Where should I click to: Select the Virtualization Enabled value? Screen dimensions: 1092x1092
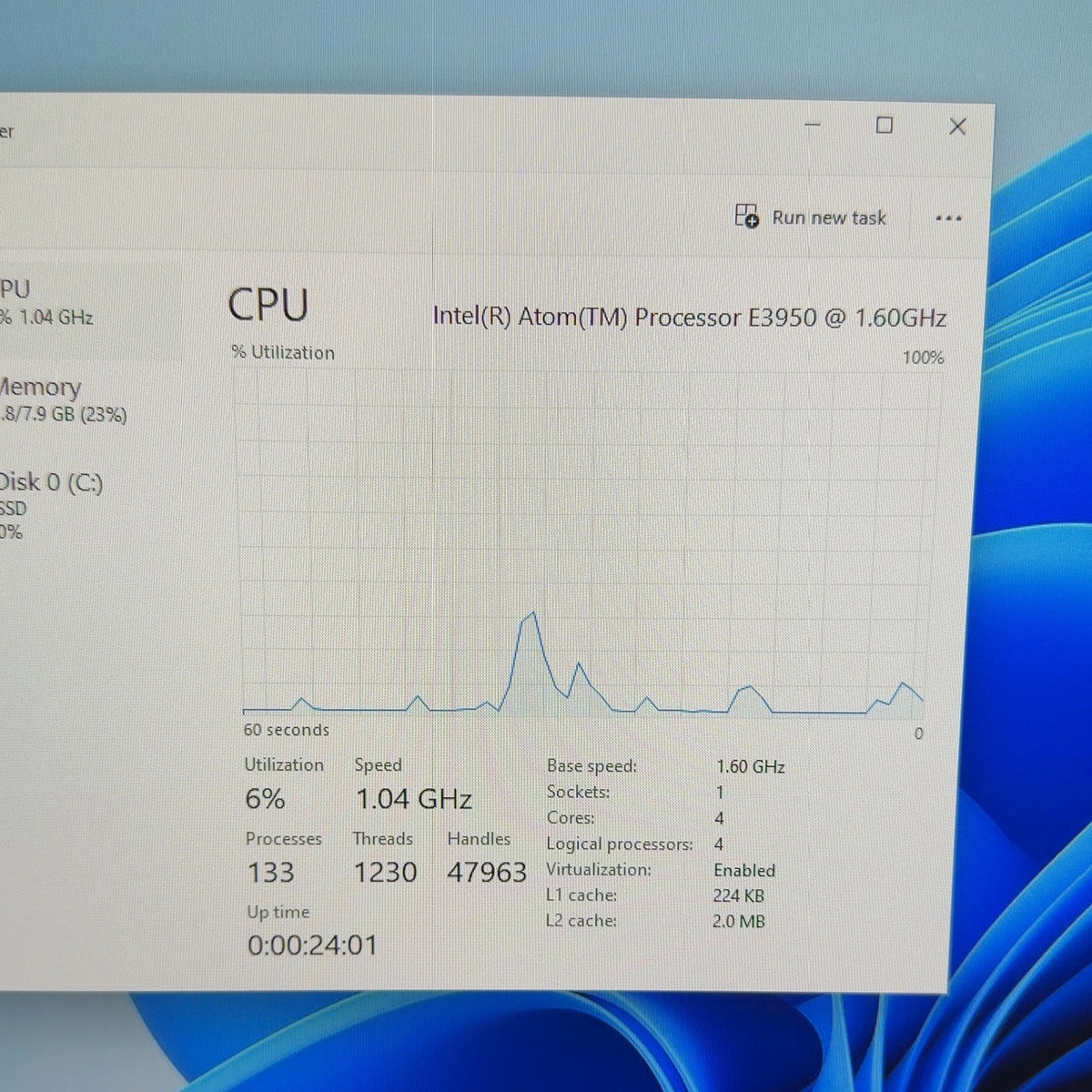744,871
